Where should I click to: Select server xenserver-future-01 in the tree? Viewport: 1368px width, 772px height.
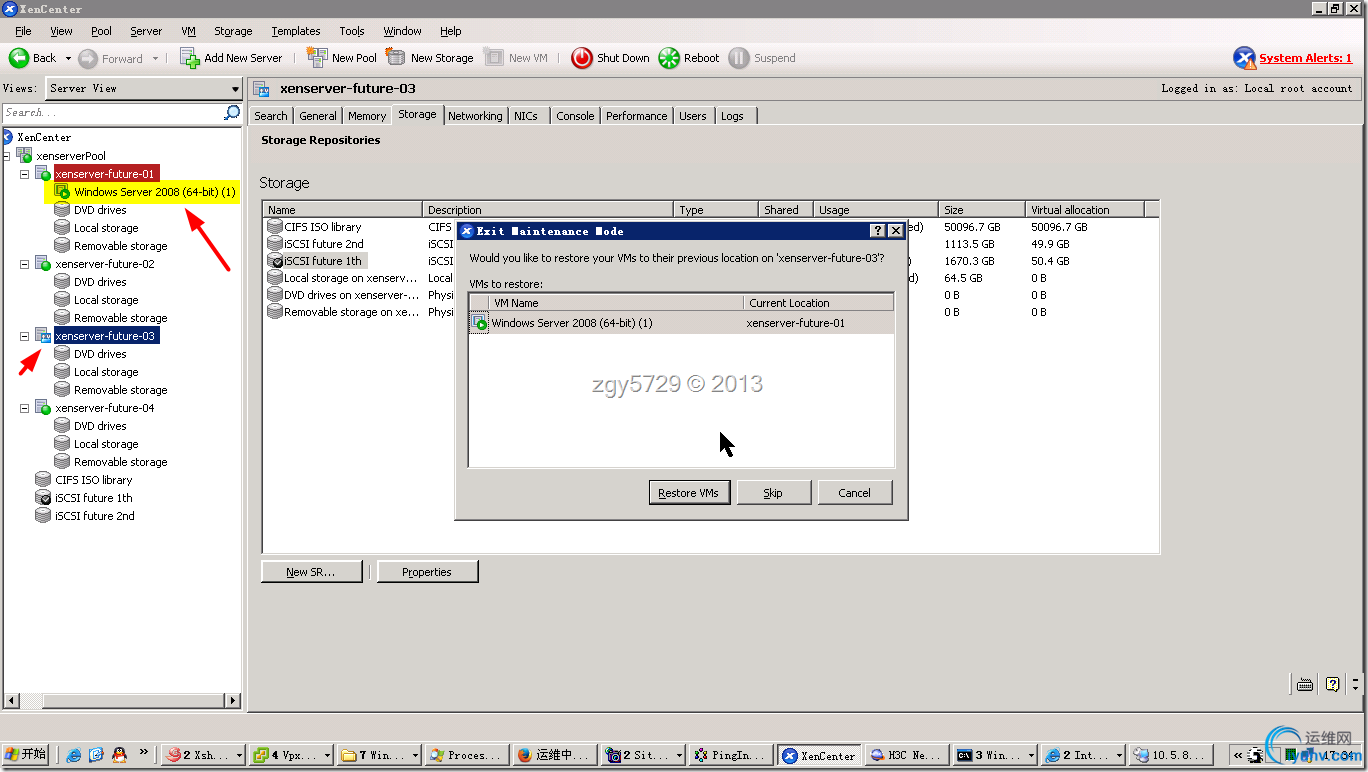[105, 174]
